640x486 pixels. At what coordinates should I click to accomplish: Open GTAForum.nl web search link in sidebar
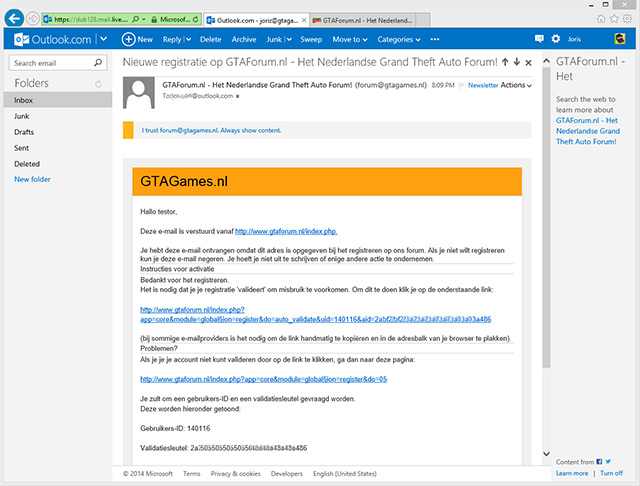(x=588, y=131)
